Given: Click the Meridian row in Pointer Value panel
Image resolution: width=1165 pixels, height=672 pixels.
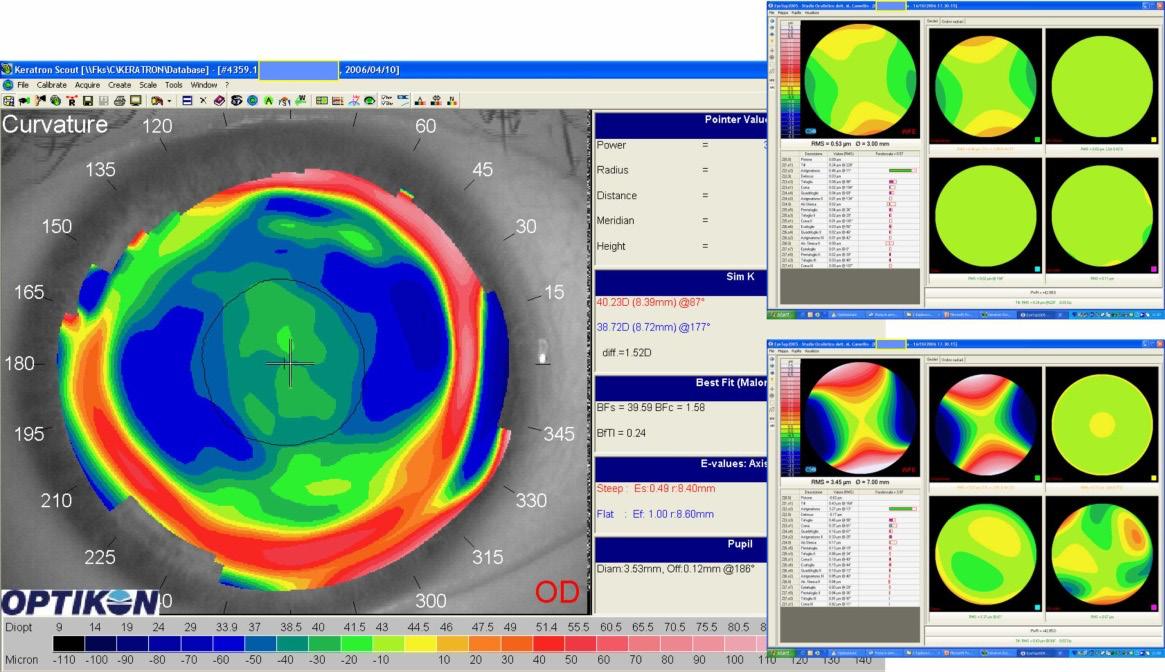Looking at the screenshot, I should pyautogui.click(x=680, y=221).
